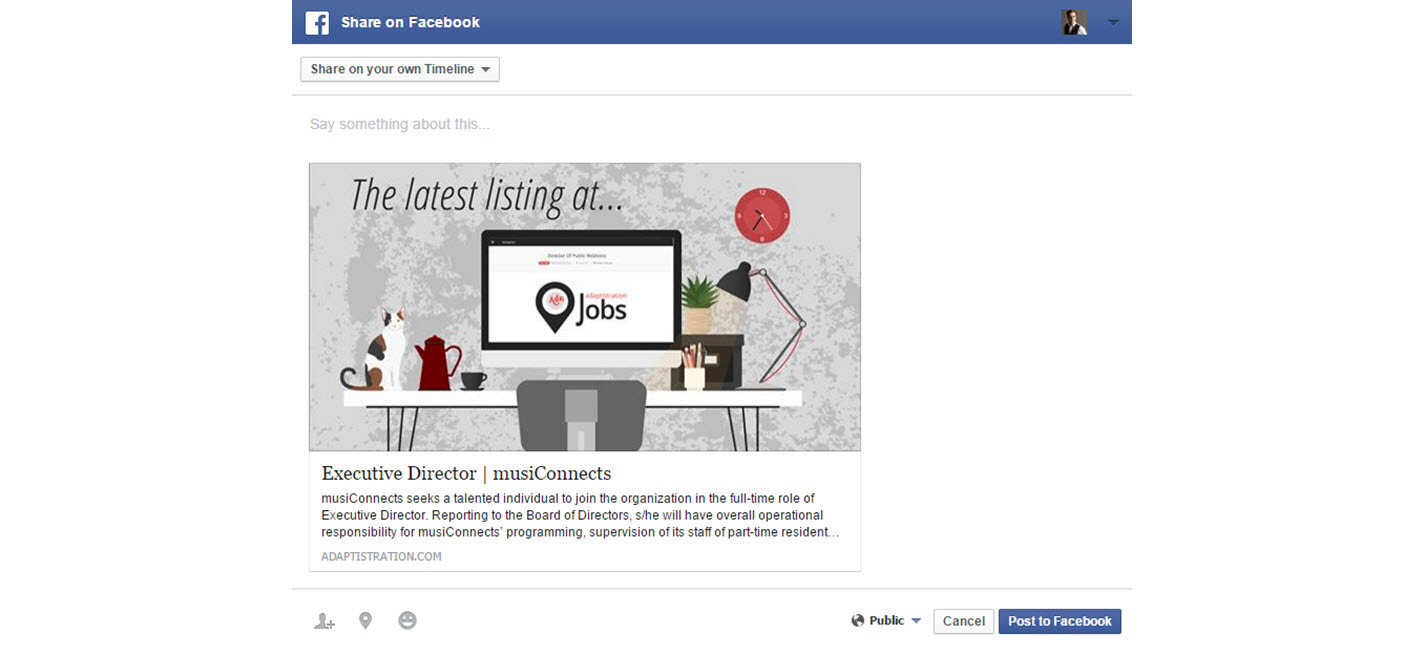Image resolution: width=1421 pixels, height=654 pixels.
Task: Click the Say something about this field
Action: coord(711,124)
